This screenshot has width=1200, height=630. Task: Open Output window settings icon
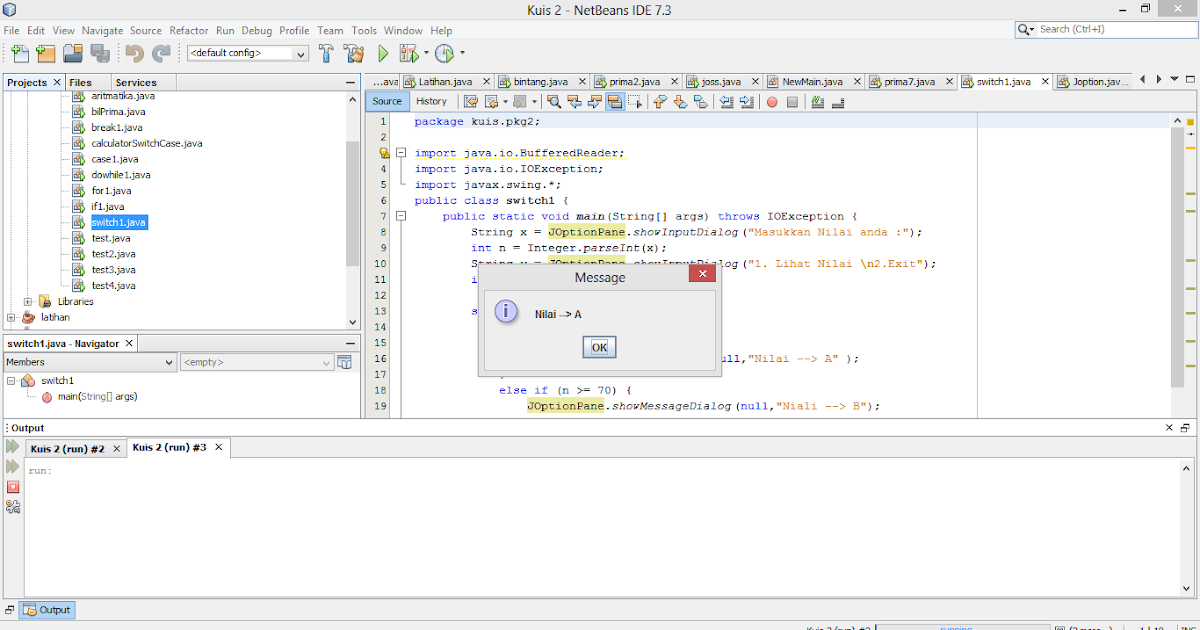[x=13, y=507]
